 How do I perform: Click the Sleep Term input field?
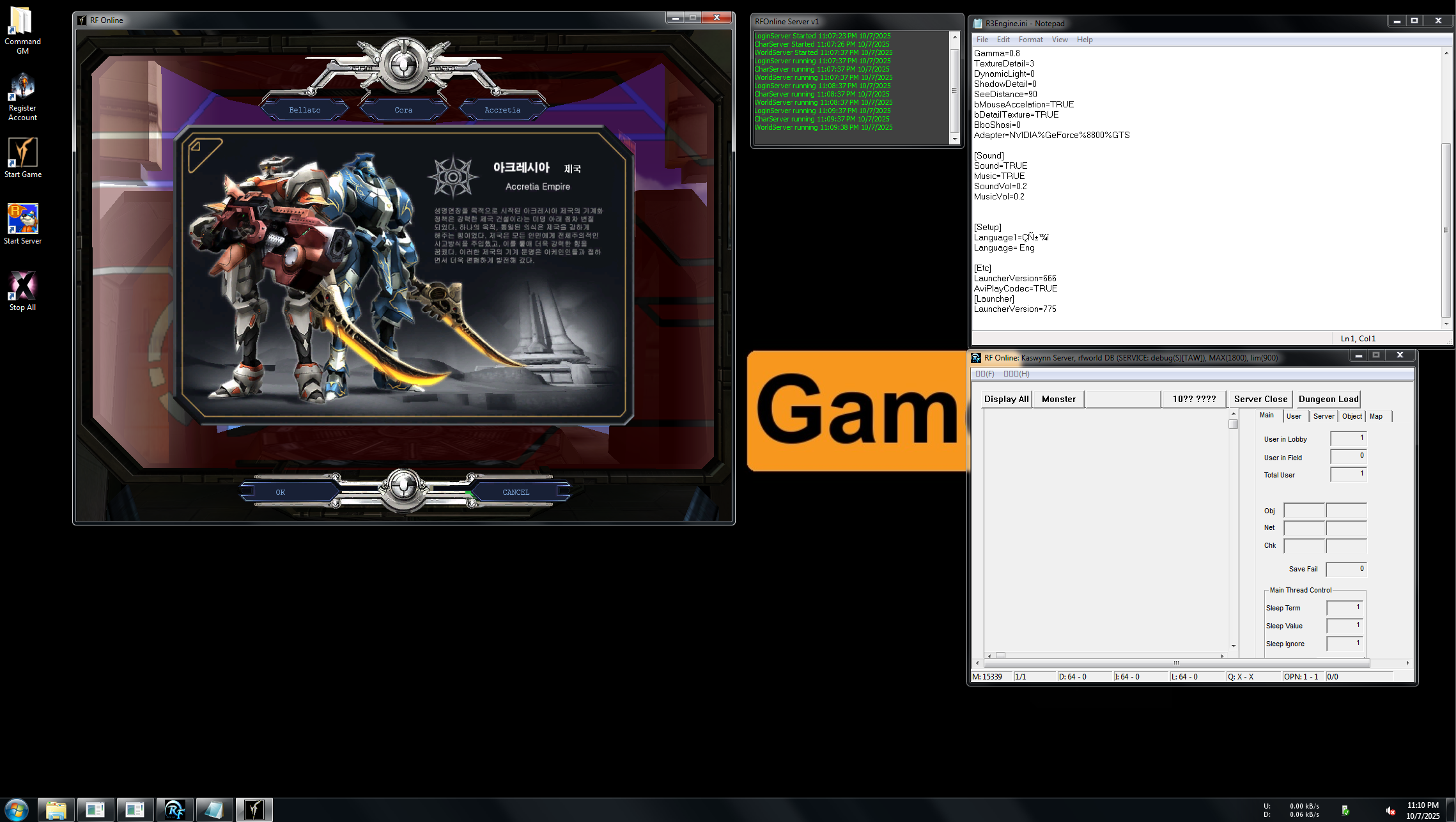click(1345, 608)
